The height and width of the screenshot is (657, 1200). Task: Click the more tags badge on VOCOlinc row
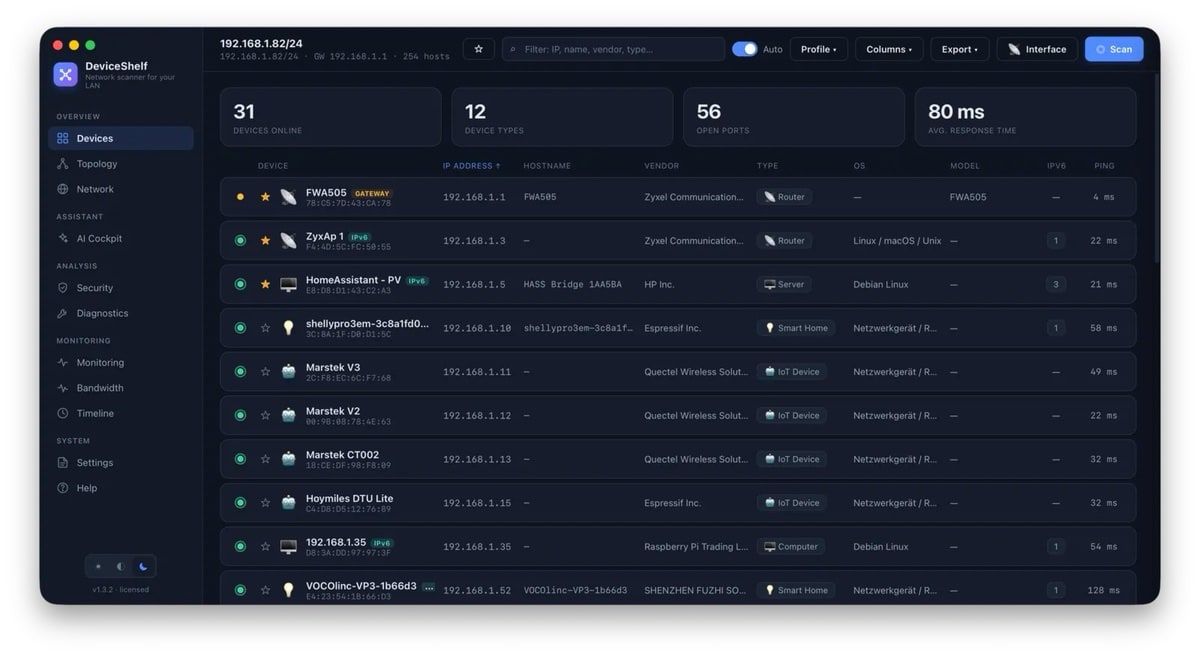[428, 588]
